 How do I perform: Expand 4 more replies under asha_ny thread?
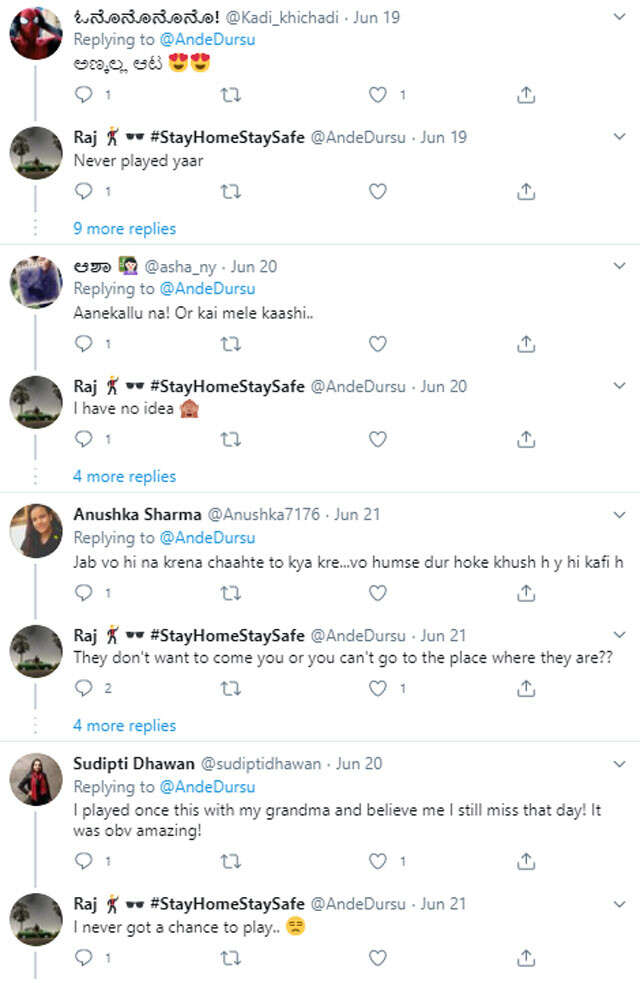tap(124, 477)
